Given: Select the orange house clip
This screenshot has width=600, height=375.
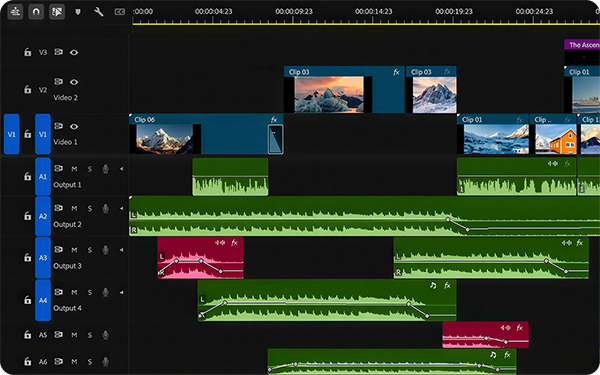Looking at the screenshot, I should coord(553,134).
